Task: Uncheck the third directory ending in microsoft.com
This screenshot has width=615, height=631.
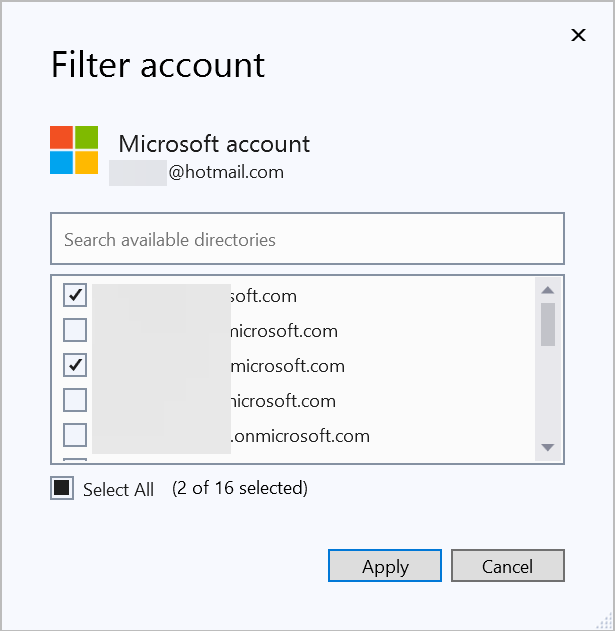Action: [x=75, y=365]
